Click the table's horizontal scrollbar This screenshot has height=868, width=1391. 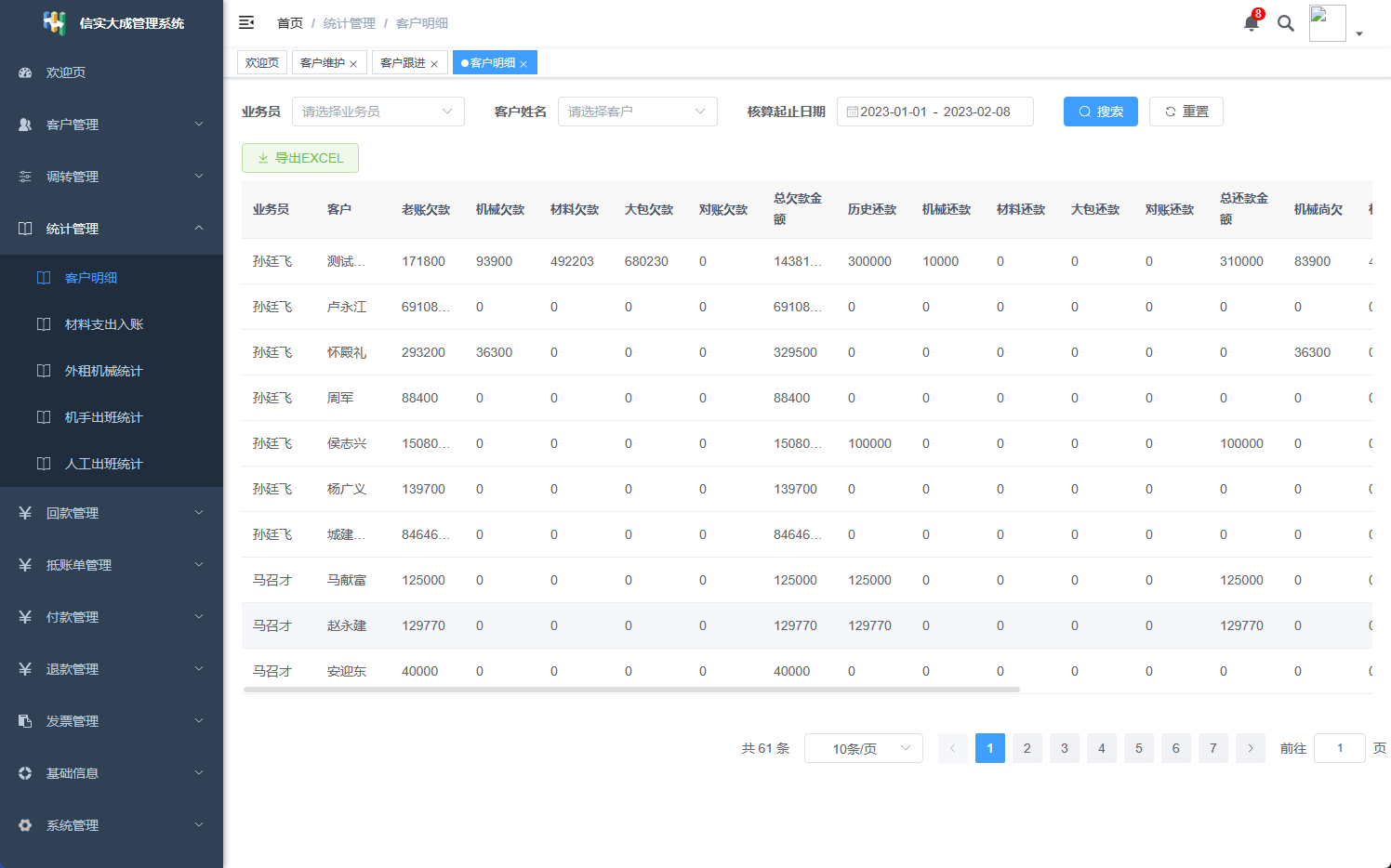[631, 690]
